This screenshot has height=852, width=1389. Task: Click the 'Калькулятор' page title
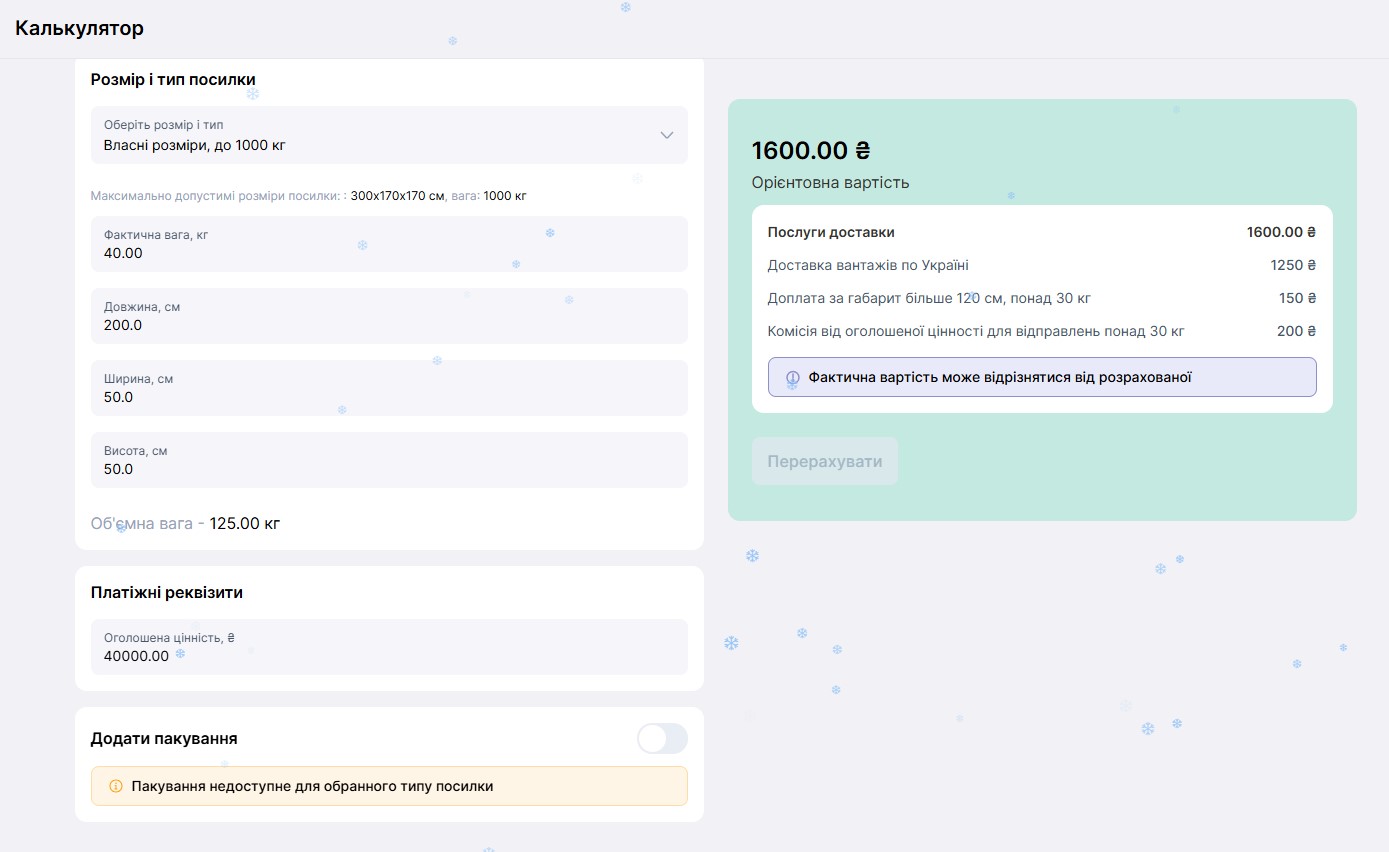(79, 28)
